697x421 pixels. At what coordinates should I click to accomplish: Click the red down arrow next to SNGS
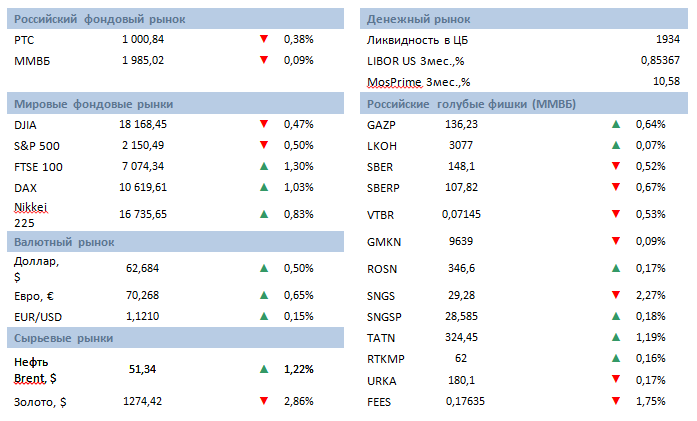[616, 295]
